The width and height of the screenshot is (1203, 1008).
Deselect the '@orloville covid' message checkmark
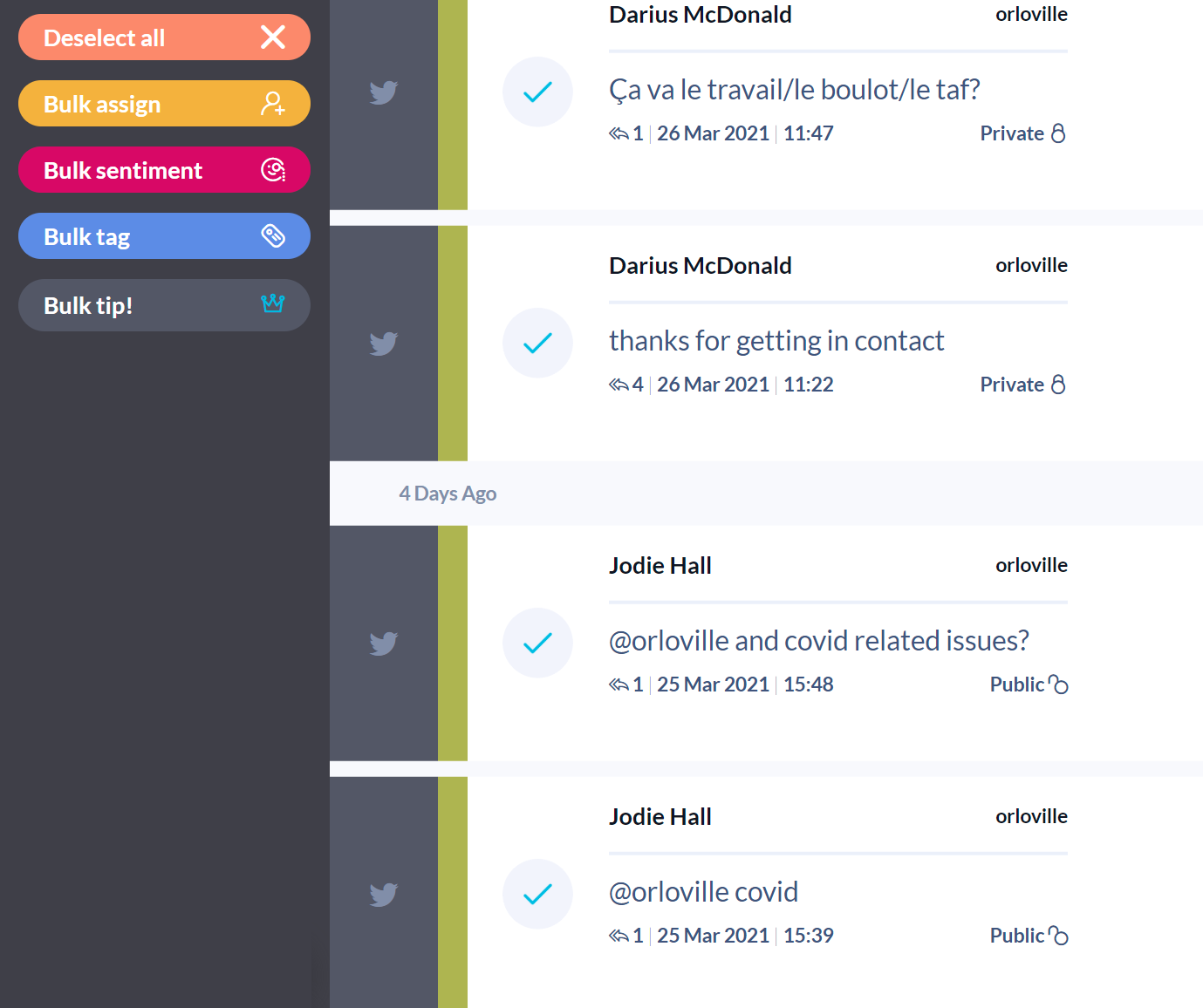537,894
